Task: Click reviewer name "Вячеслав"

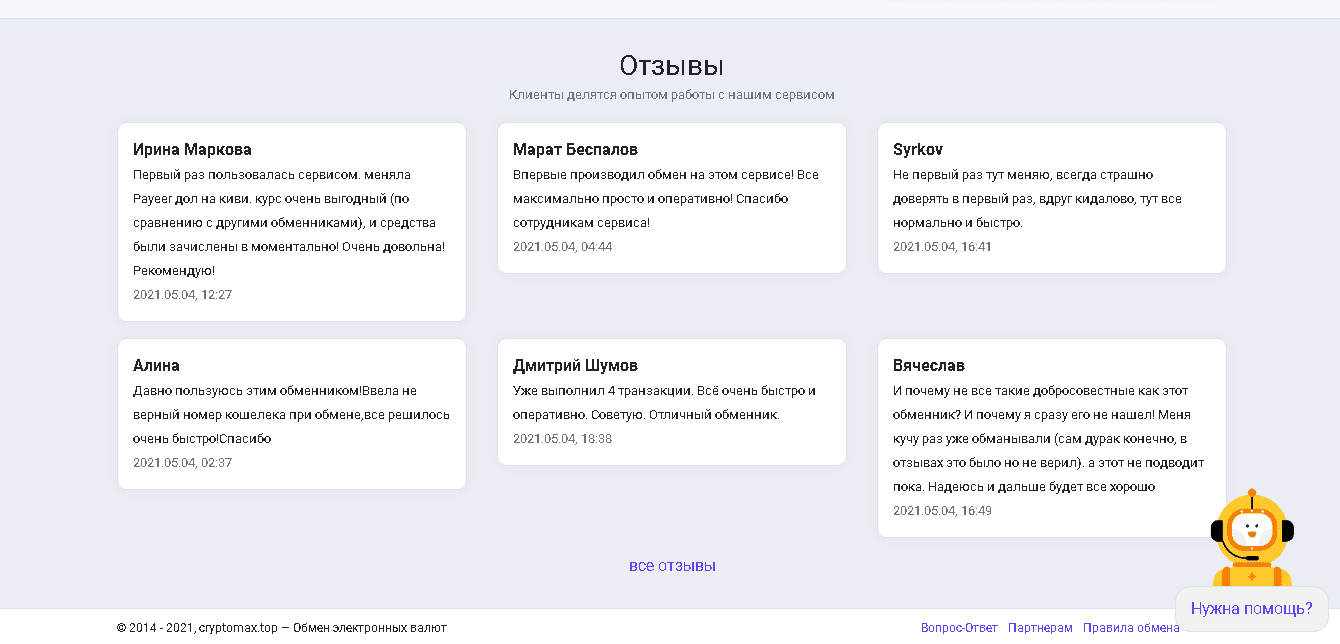Action: pos(928,366)
